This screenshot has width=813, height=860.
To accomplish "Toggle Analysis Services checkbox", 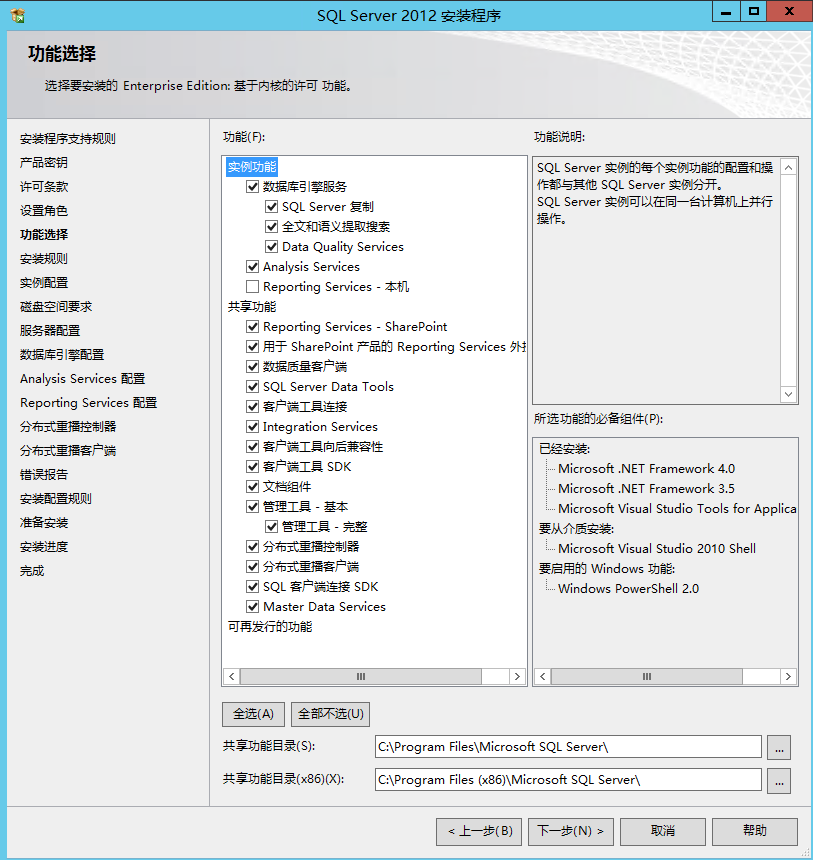I will point(252,267).
